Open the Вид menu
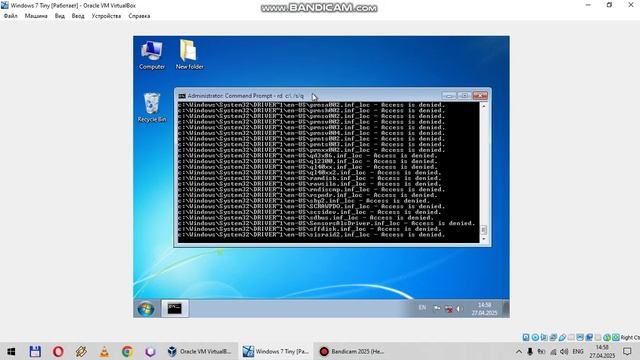640x360 pixels. click(60, 16)
